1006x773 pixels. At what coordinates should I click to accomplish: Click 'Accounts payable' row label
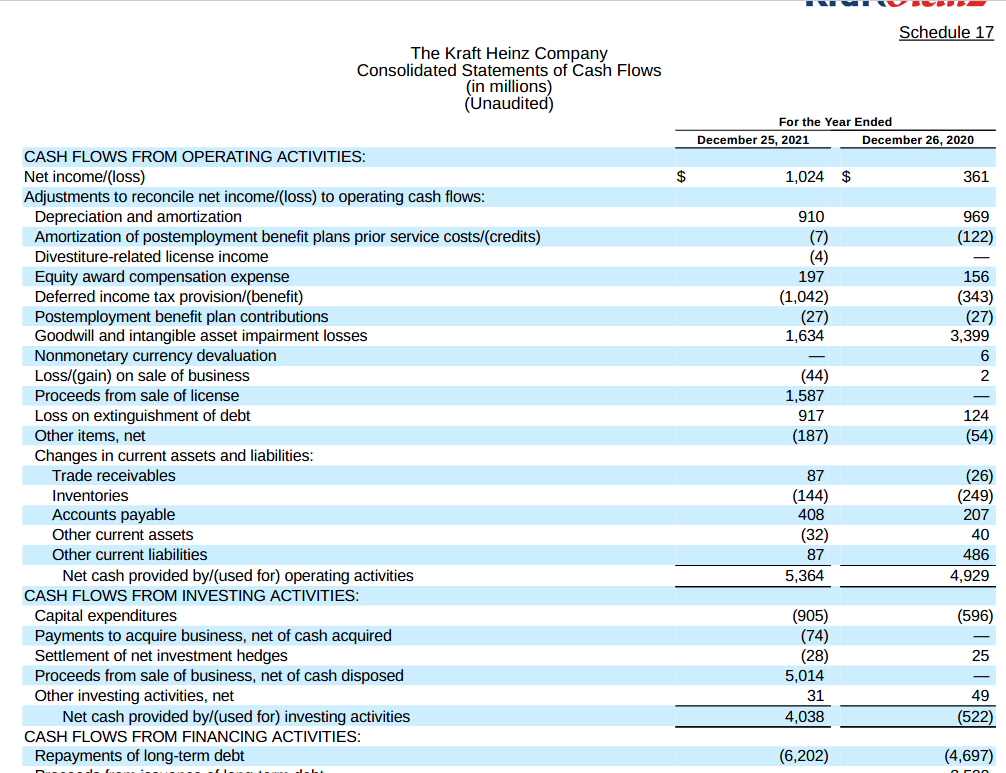(x=114, y=514)
